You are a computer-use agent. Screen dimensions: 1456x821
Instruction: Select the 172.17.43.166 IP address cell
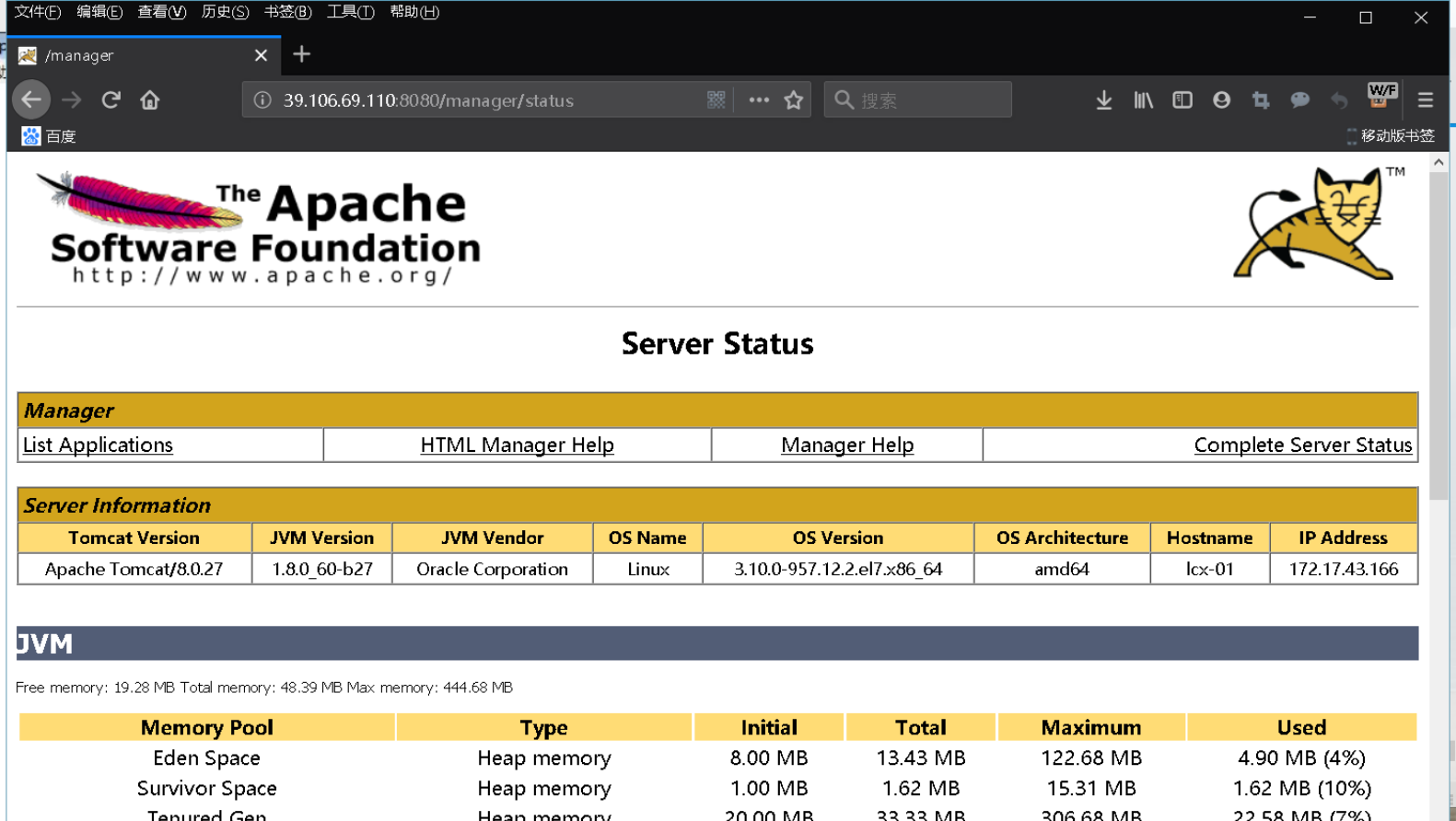tap(1344, 569)
